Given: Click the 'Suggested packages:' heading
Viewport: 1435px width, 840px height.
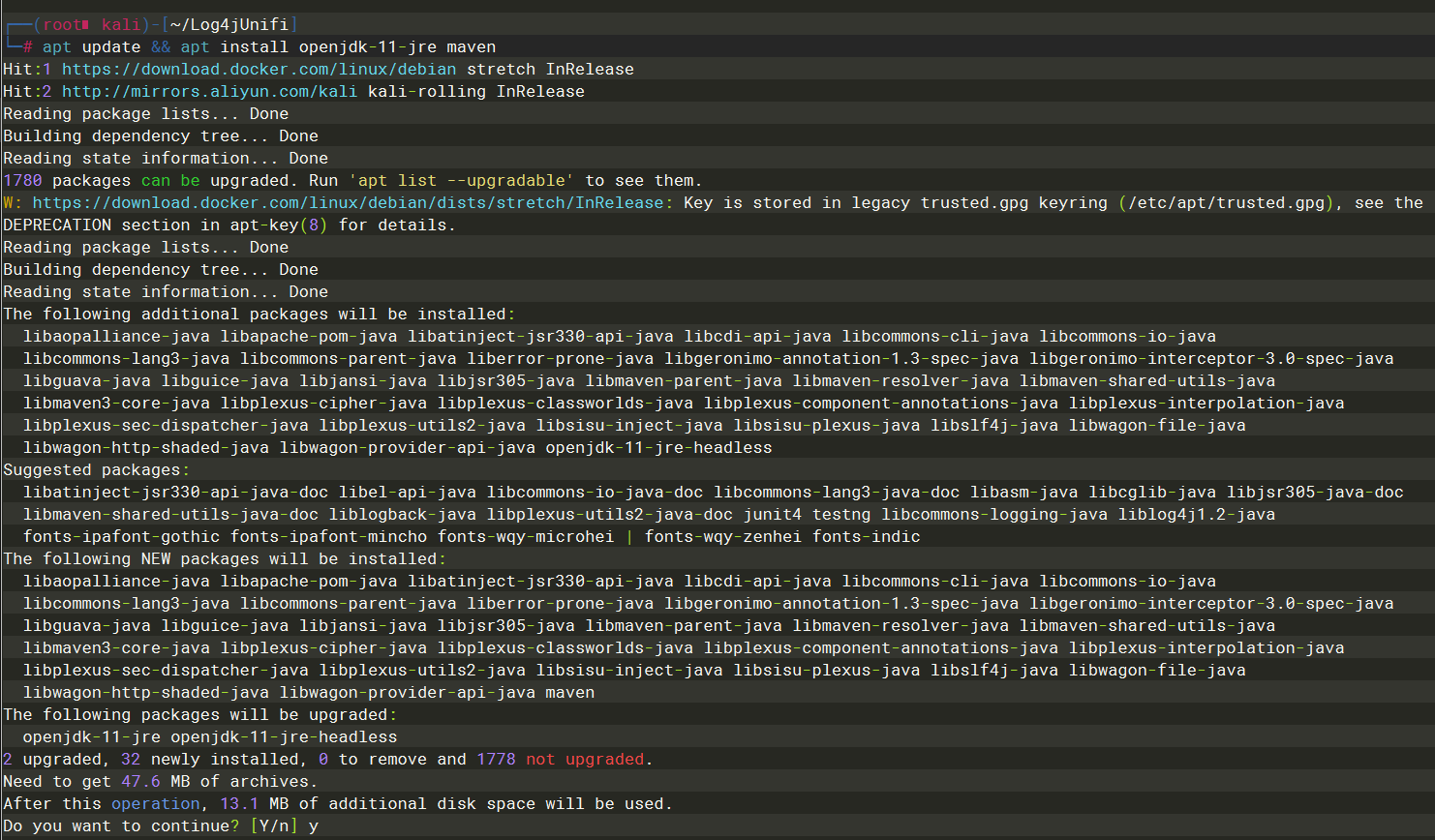Looking at the screenshot, I should tap(97, 469).
